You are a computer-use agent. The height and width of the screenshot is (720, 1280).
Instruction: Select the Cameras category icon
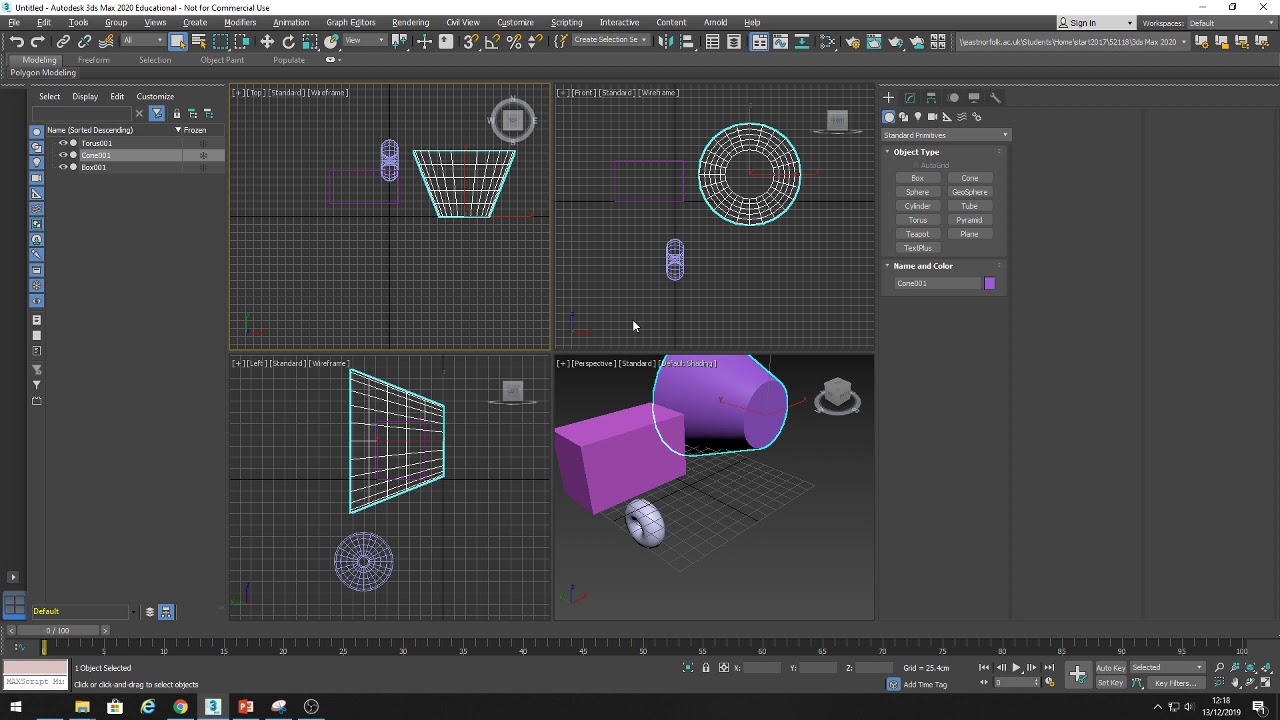[932, 116]
